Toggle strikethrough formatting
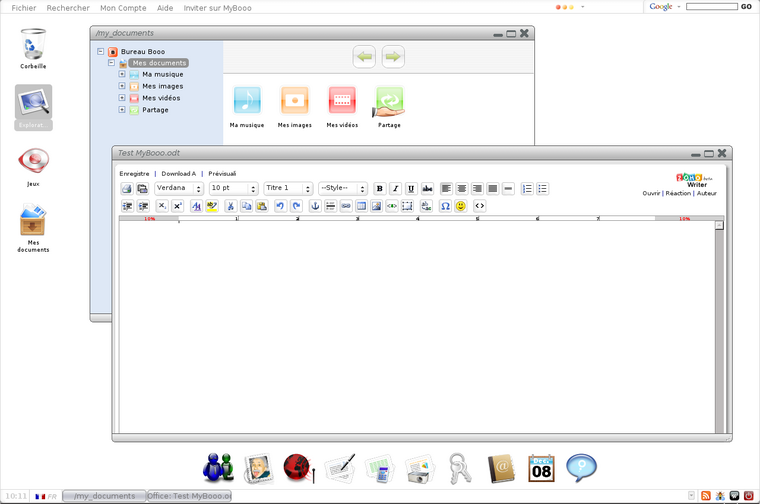The image size is (760, 504). 427,189
